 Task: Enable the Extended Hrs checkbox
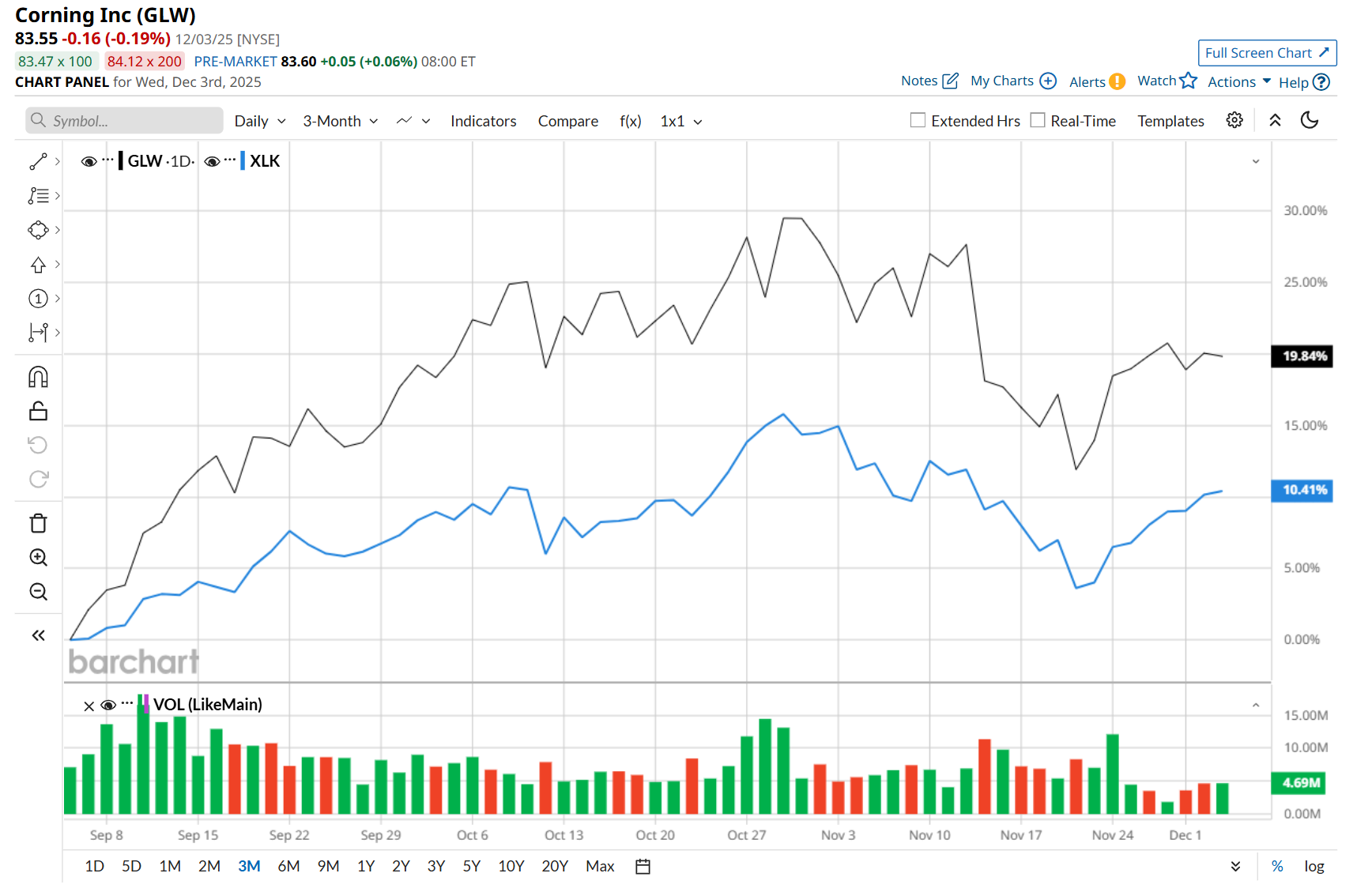pyautogui.click(x=918, y=120)
